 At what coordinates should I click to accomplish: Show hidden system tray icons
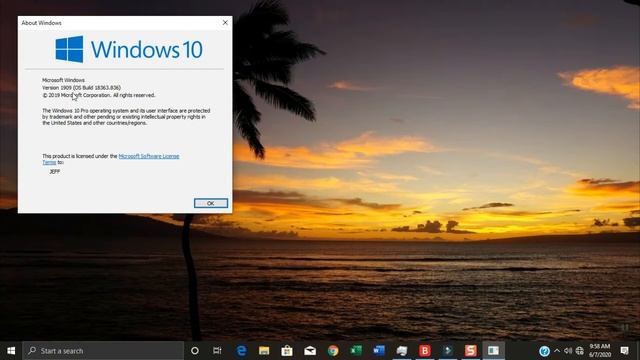[x=557, y=351]
